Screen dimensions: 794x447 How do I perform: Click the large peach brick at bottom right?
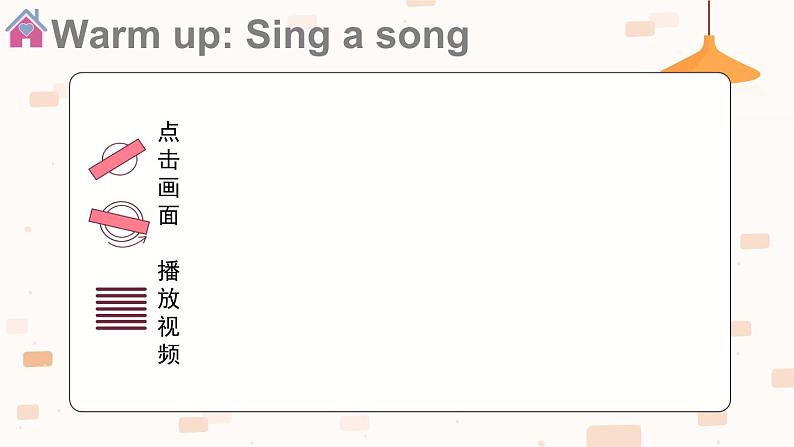click(614, 436)
